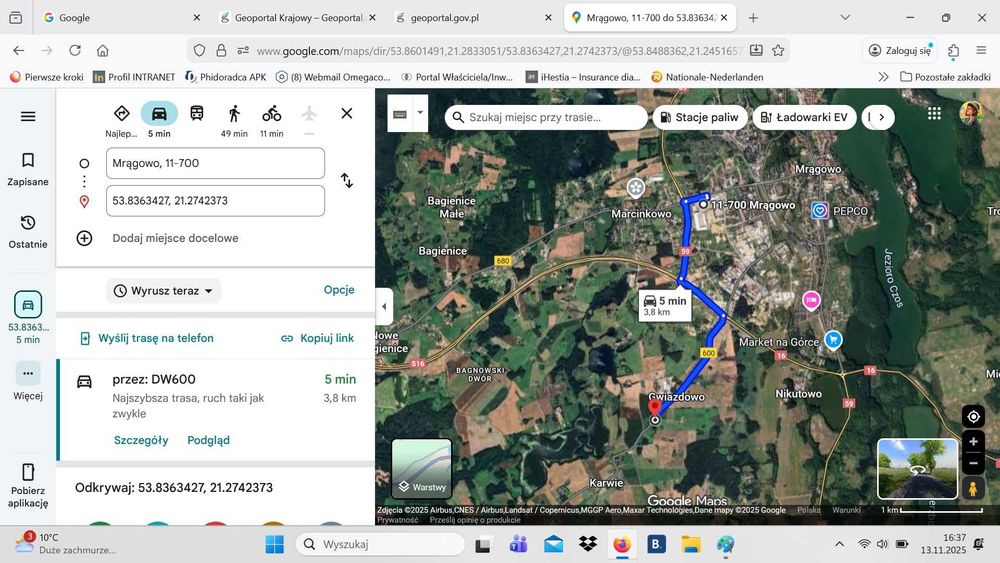Viewport: 1000px width, 563px height.
Task: Select Najlepsze best travel mode
Action: click(121, 120)
